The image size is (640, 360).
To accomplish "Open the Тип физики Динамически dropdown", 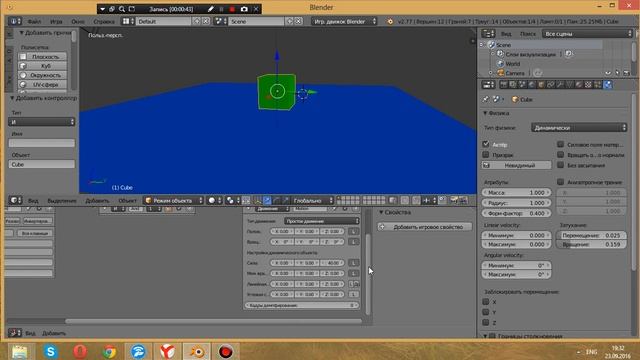I will pos(579,128).
